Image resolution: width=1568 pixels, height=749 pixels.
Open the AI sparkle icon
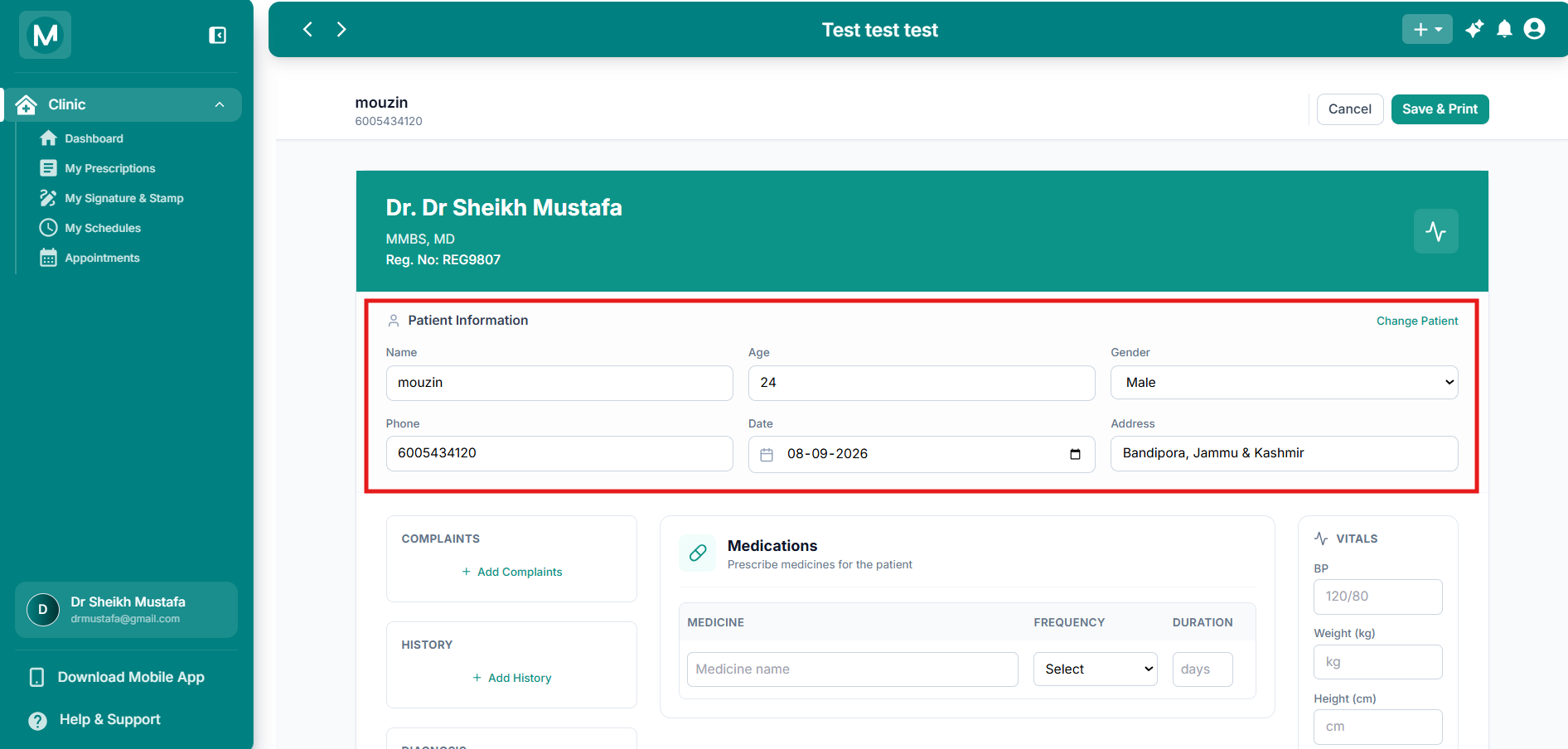[x=1474, y=29]
